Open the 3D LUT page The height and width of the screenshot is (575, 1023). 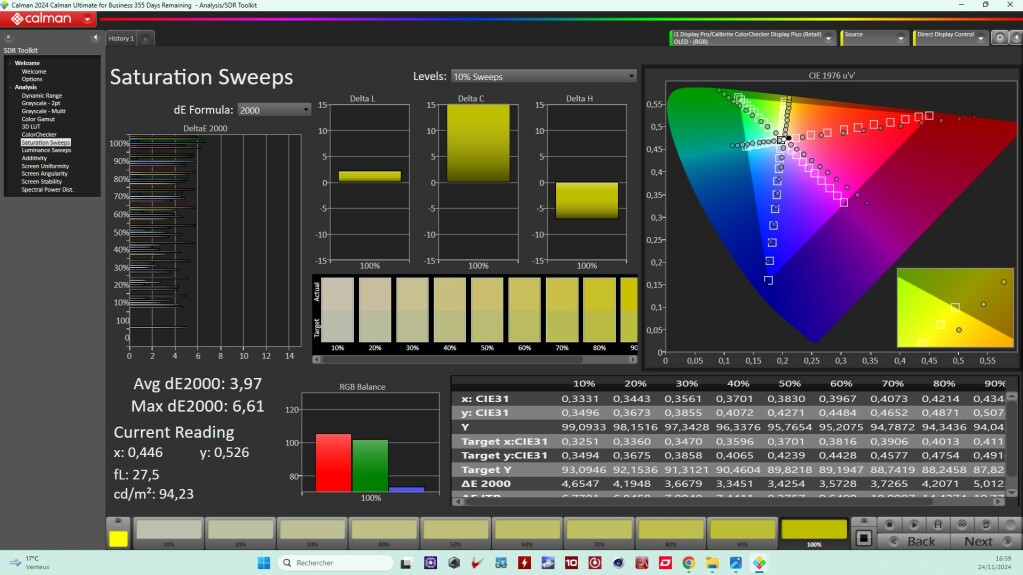tap(31, 127)
